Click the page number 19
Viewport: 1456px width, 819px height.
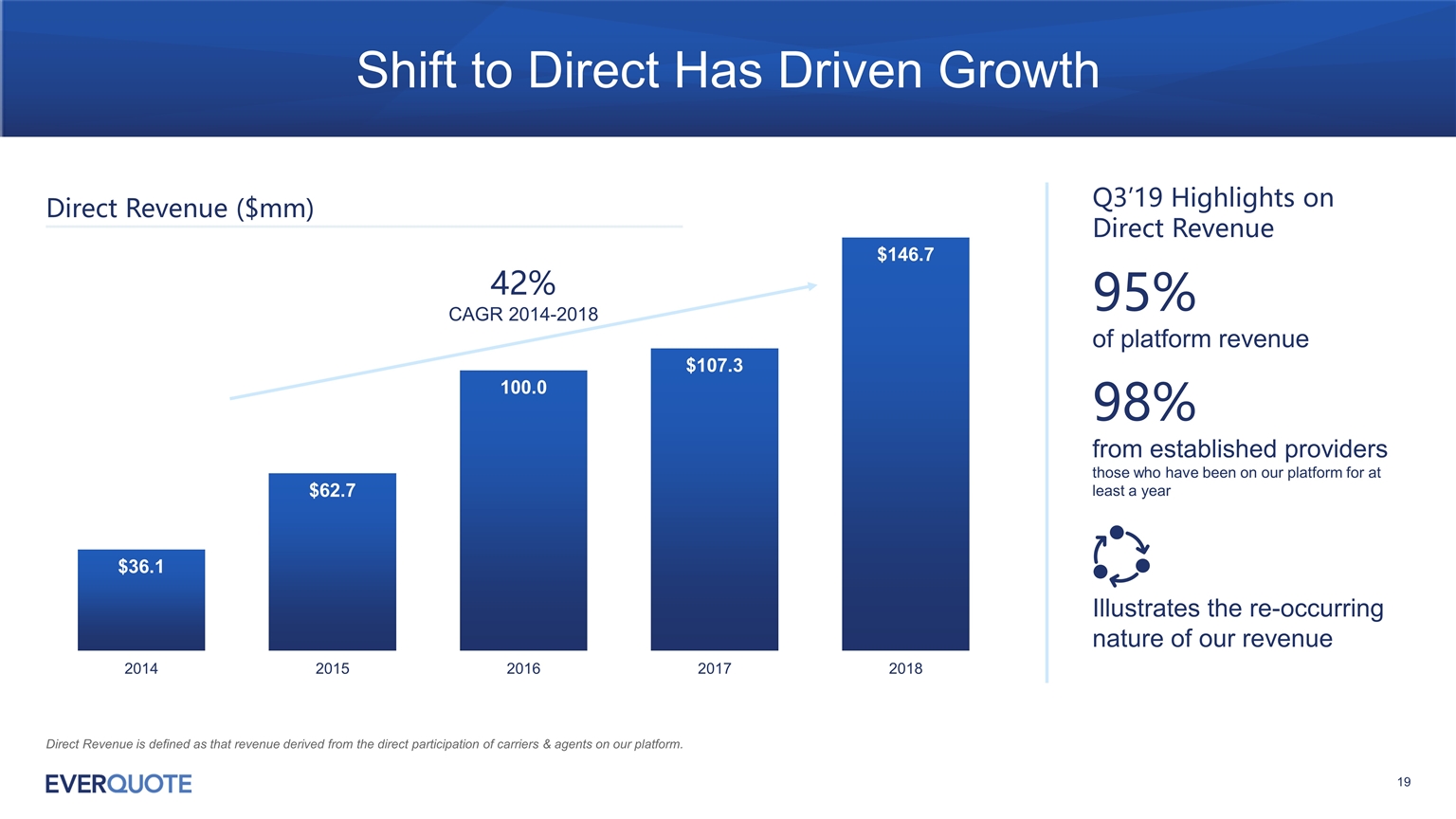1404,782
